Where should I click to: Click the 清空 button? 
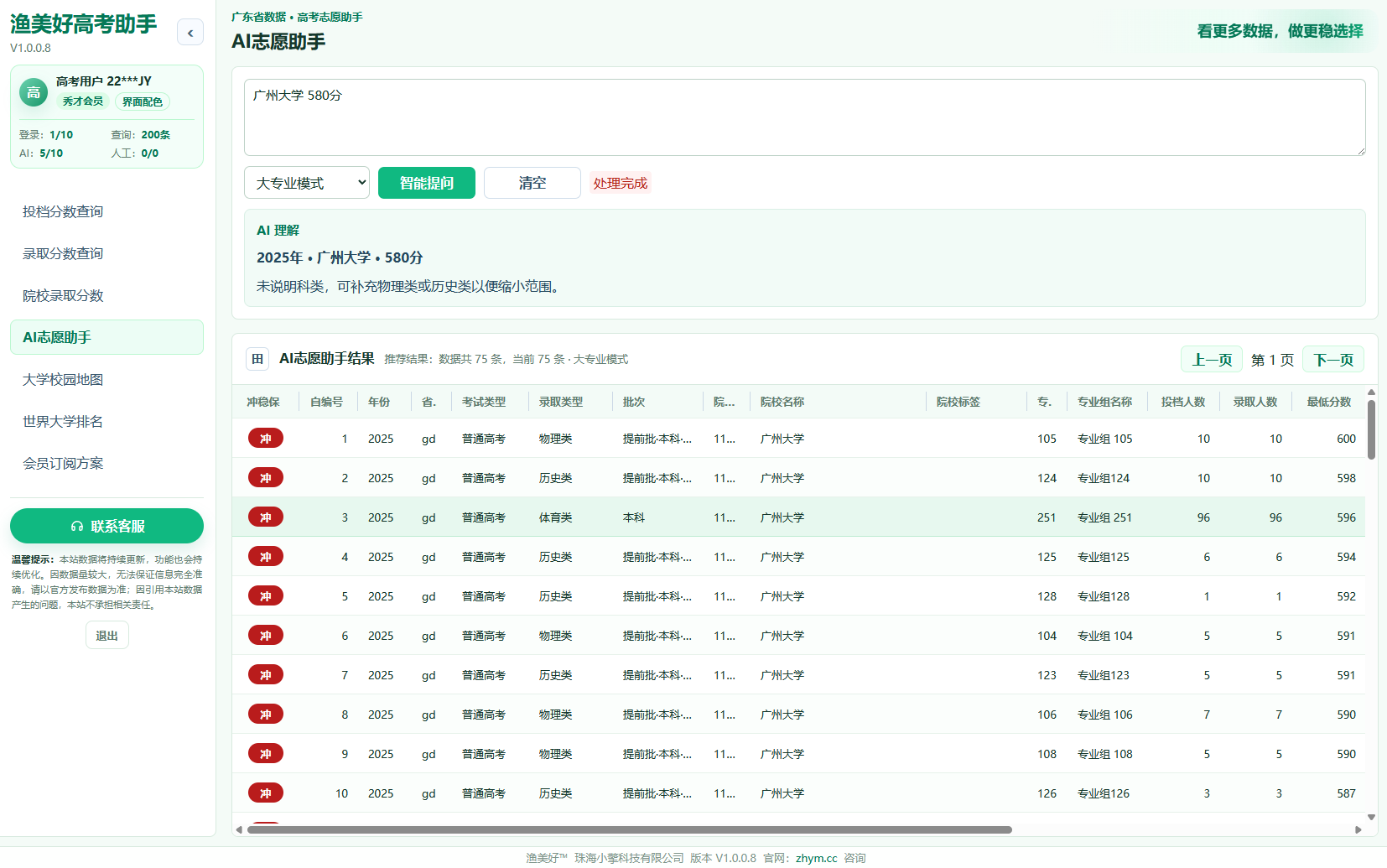[532, 183]
